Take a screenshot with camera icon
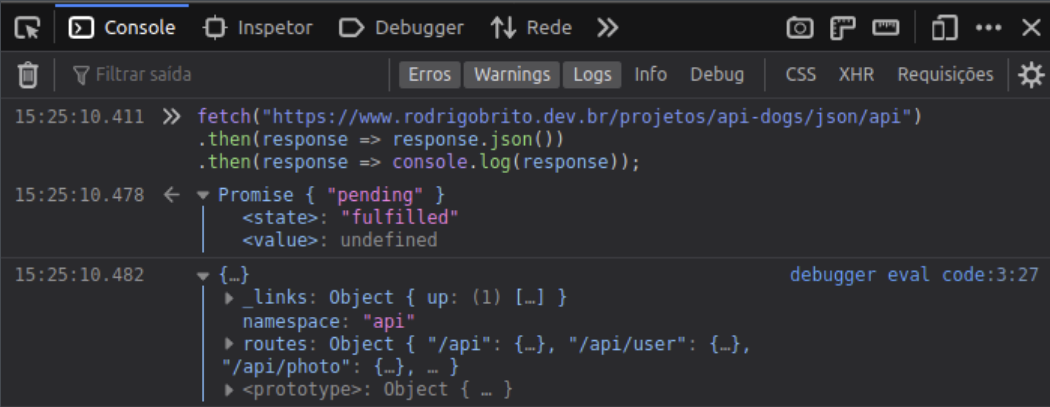This screenshot has height=407, width=1050. point(800,29)
